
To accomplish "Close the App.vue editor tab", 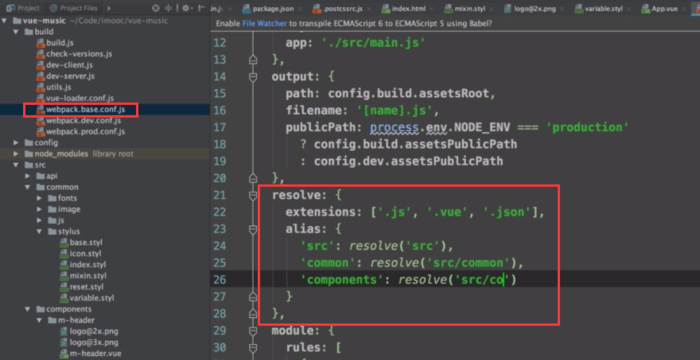I will 683,9.
